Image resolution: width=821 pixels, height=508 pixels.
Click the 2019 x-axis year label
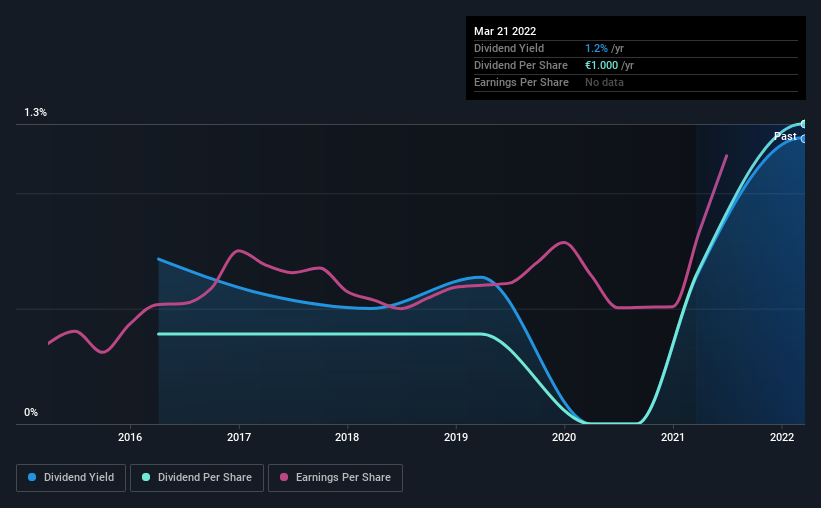coord(456,437)
